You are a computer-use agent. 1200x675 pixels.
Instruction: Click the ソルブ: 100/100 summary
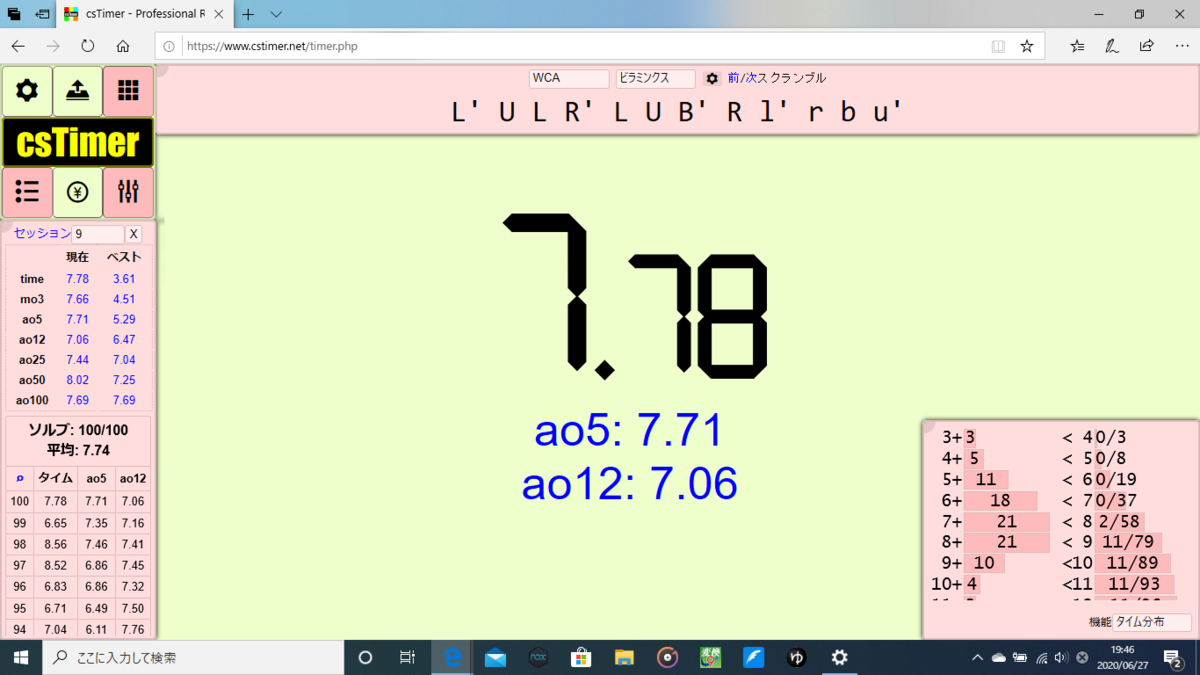click(78, 429)
